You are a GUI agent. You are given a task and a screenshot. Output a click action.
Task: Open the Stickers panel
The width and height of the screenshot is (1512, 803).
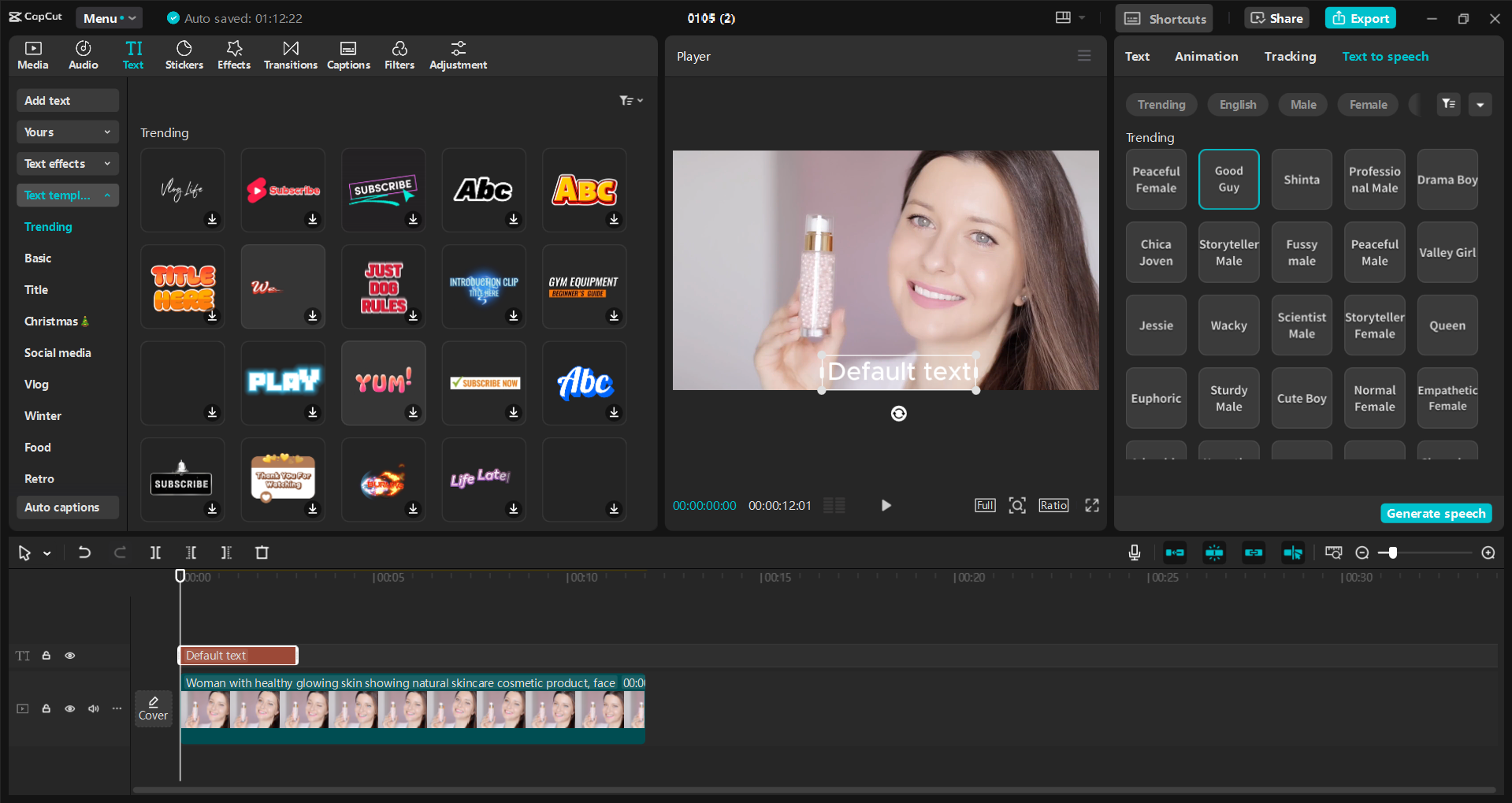[x=184, y=55]
